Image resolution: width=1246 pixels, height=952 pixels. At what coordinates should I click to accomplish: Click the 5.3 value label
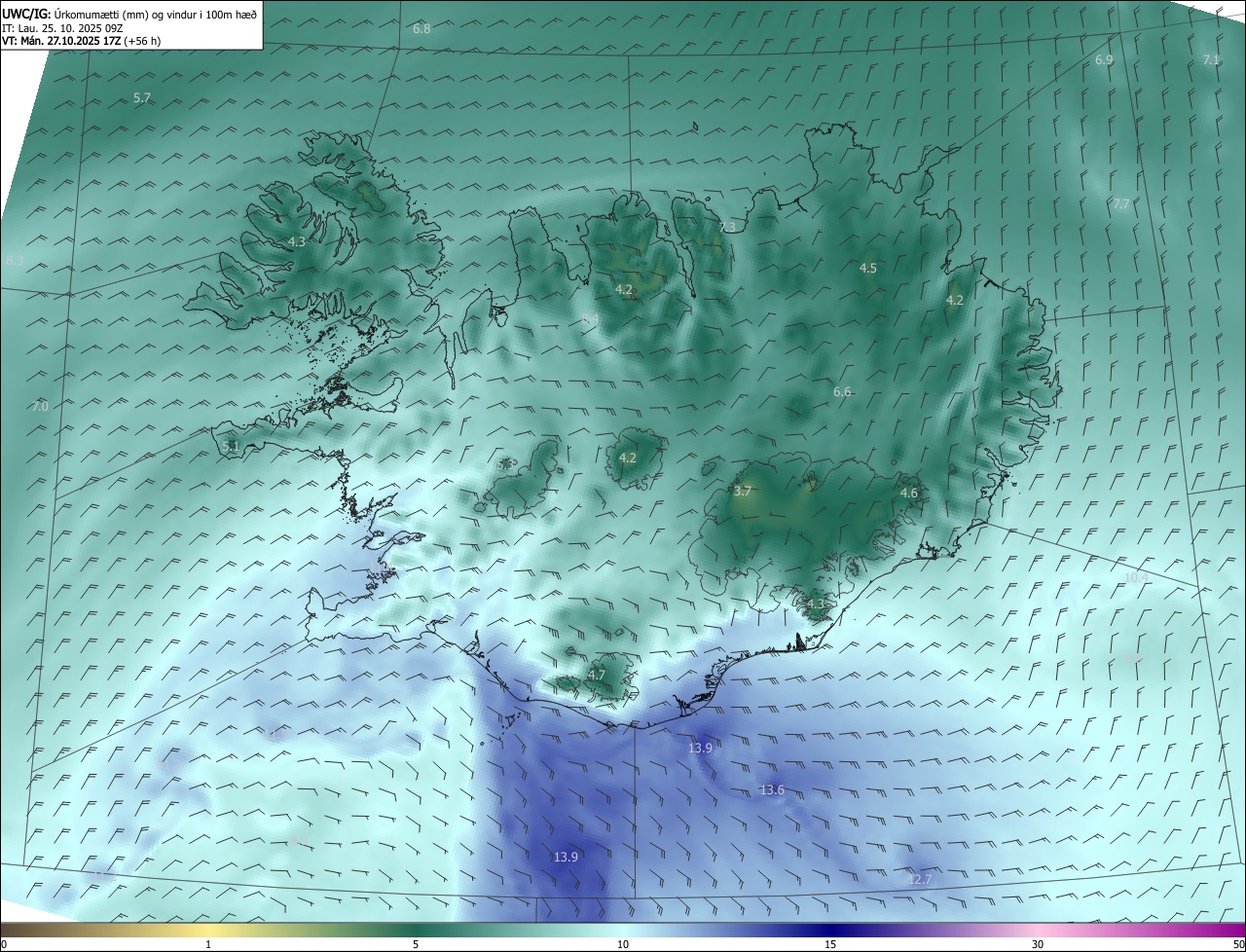tap(506, 464)
